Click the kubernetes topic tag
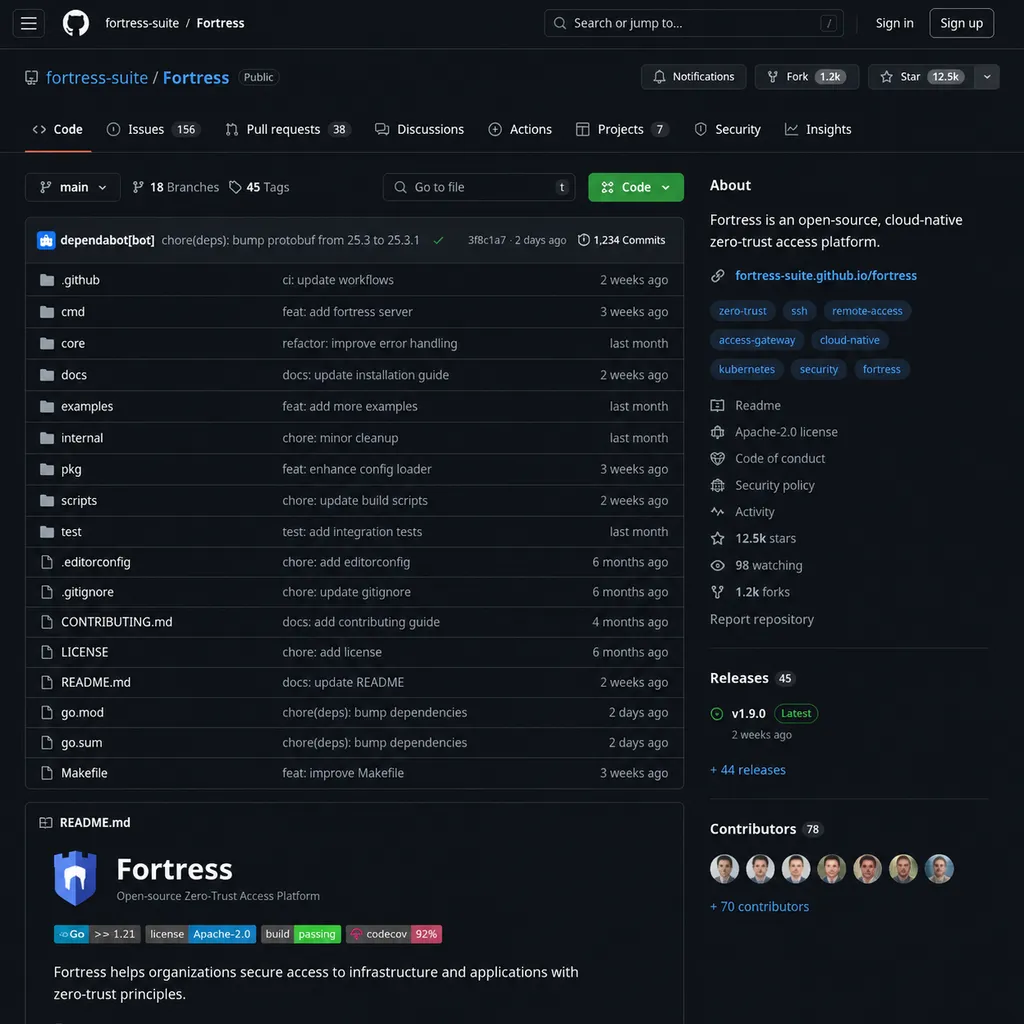The width and height of the screenshot is (1024, 1024). coord(746,370)
